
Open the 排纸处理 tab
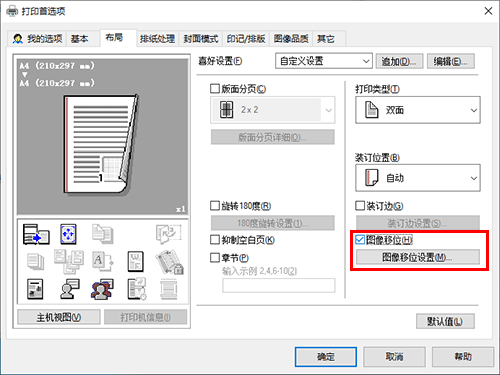(x=157, y=39)
